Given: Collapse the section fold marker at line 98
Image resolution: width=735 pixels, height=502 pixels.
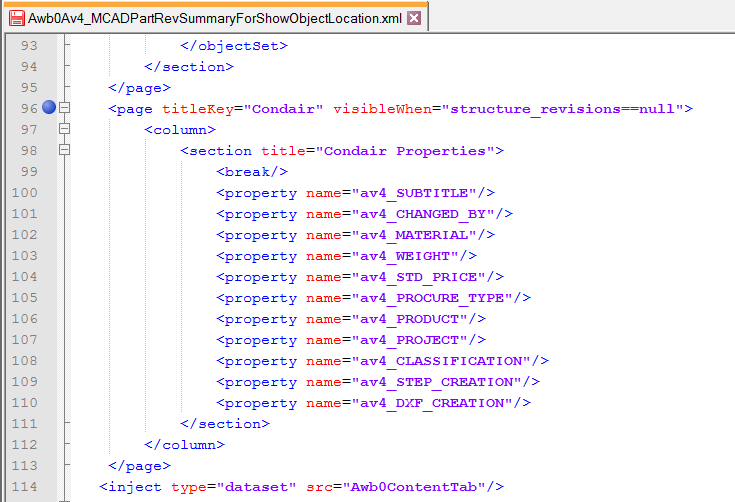Looking at the screenshot, I should pos(65,150).
